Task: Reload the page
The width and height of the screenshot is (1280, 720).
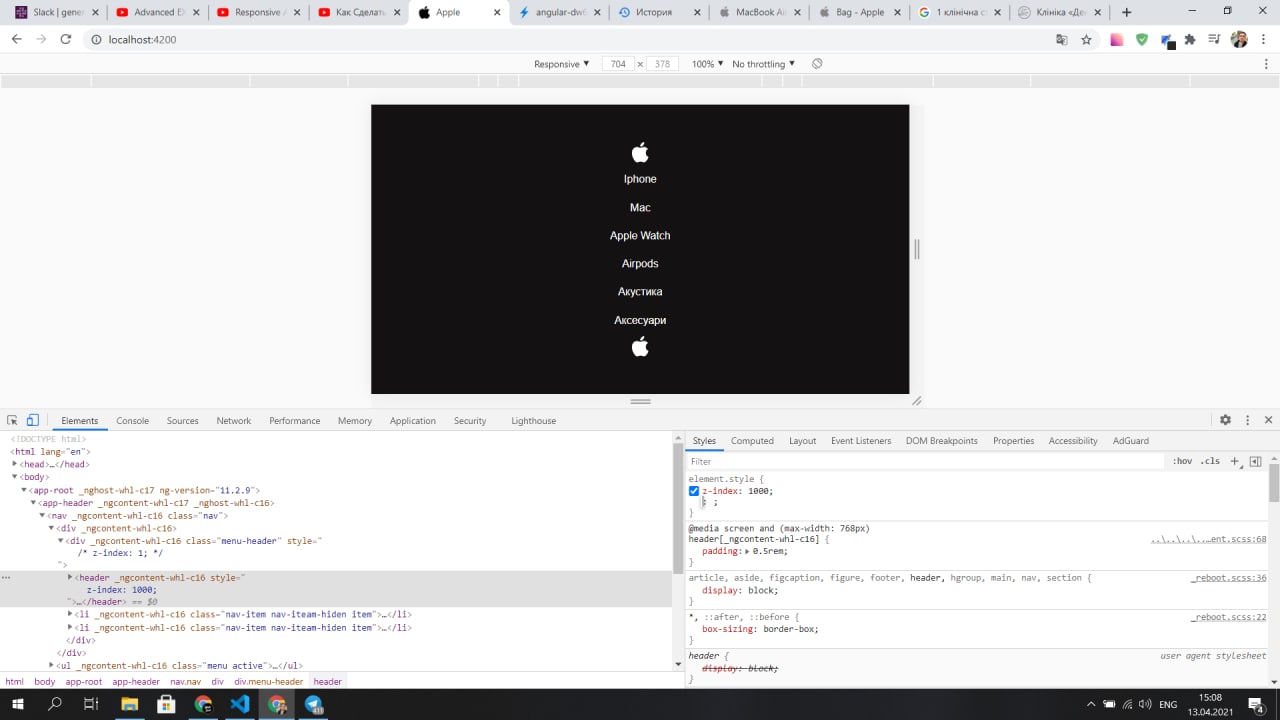Action: [x=66, y=39]
